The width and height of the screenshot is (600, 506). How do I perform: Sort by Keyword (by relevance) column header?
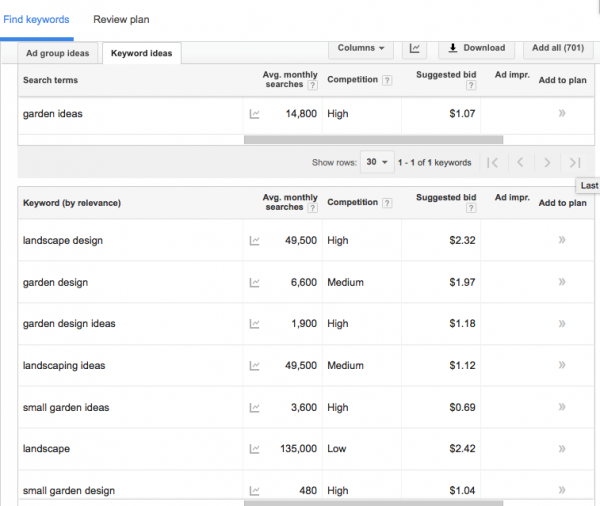(72, 203)
